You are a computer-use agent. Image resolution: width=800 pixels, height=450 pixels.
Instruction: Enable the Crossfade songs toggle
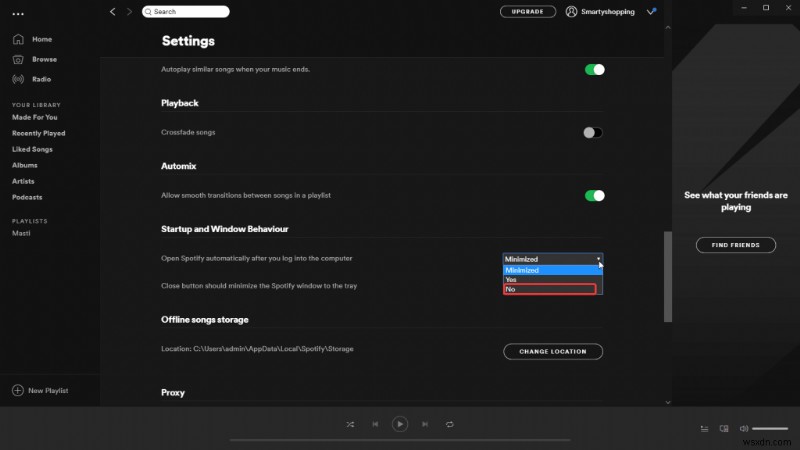pos(593,133)
